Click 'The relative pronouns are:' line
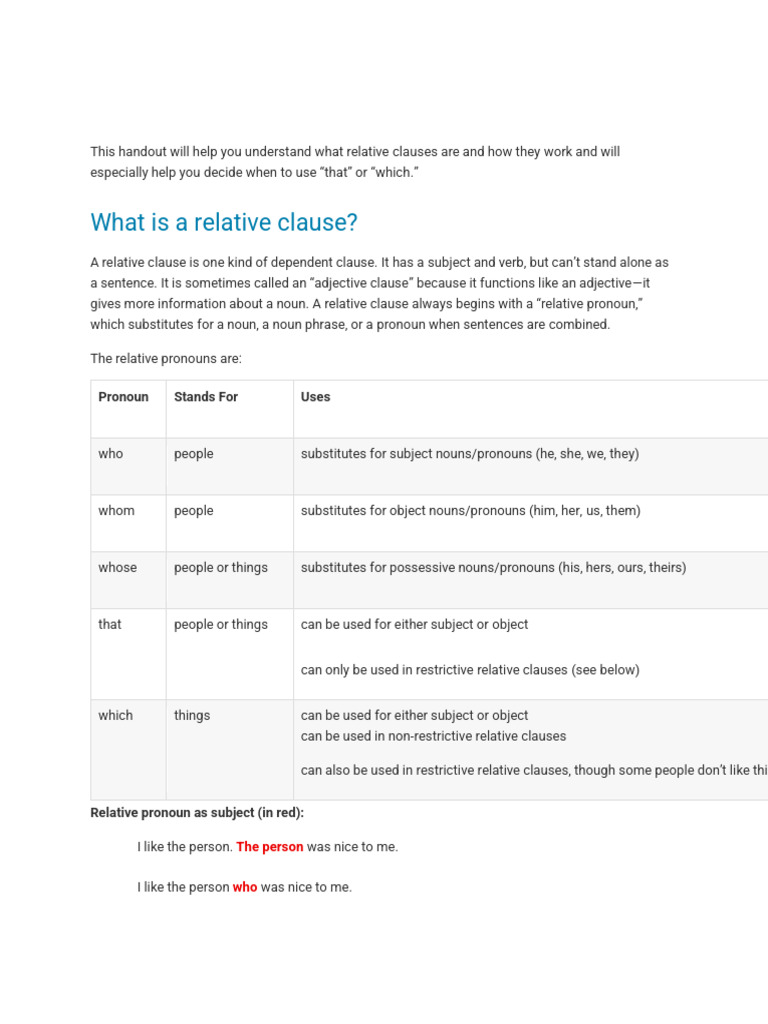 coord(166,359)
